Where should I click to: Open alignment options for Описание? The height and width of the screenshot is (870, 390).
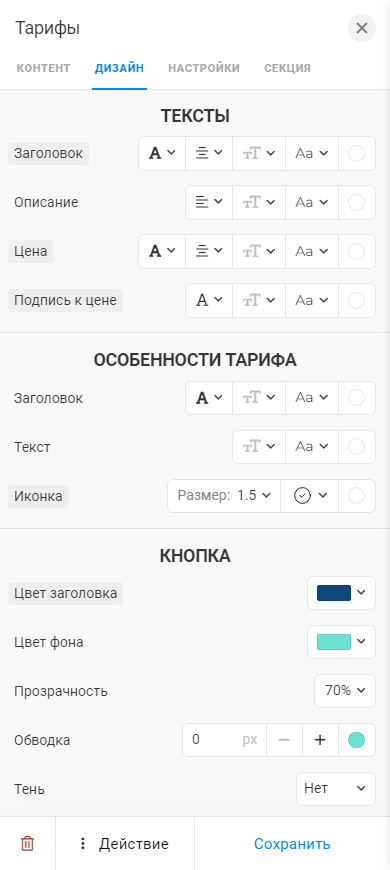[x=209, y=203]
